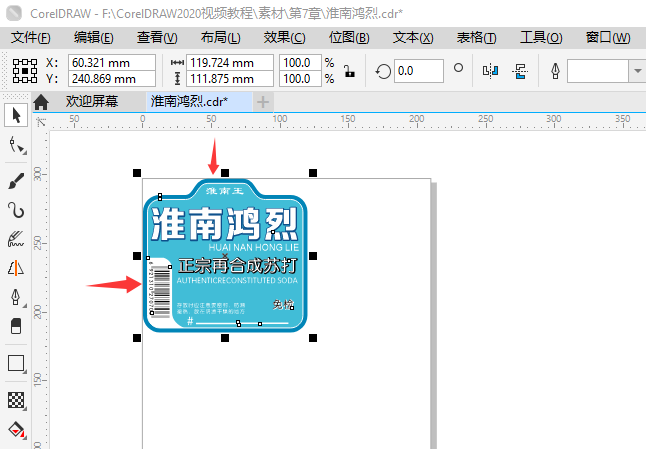Open the 位图(B) menu
646x449 pixels.
pyautogui.click(x=349, y=37)
